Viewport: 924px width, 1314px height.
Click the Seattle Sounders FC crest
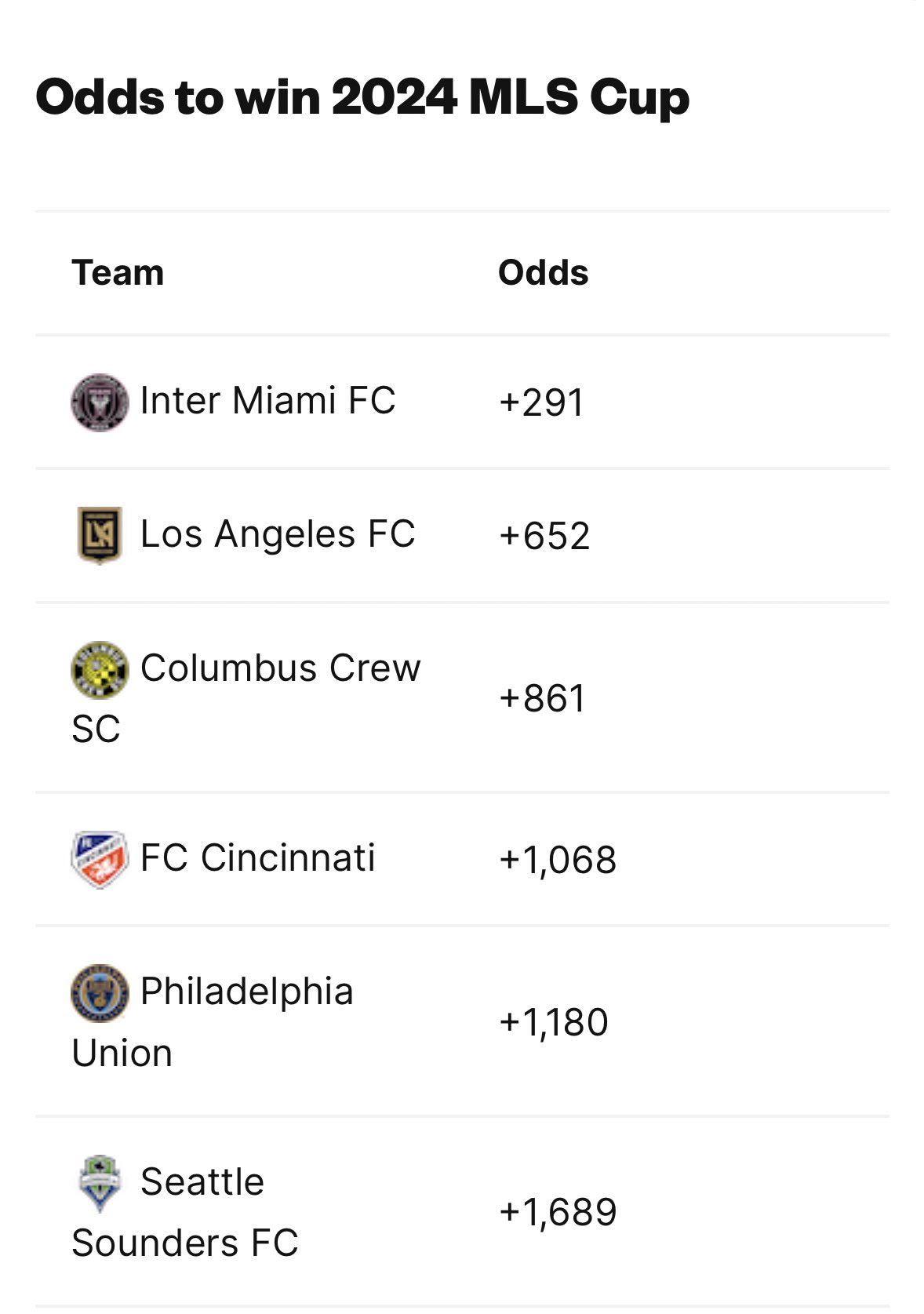tap(100, 1183)
